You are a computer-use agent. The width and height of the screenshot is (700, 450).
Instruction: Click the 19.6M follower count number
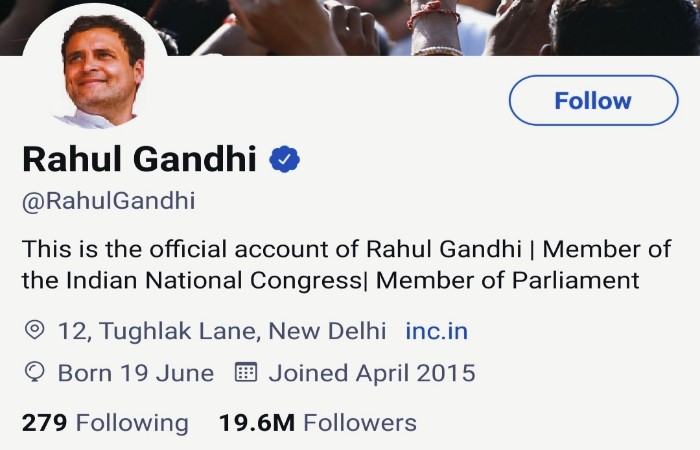256,422
